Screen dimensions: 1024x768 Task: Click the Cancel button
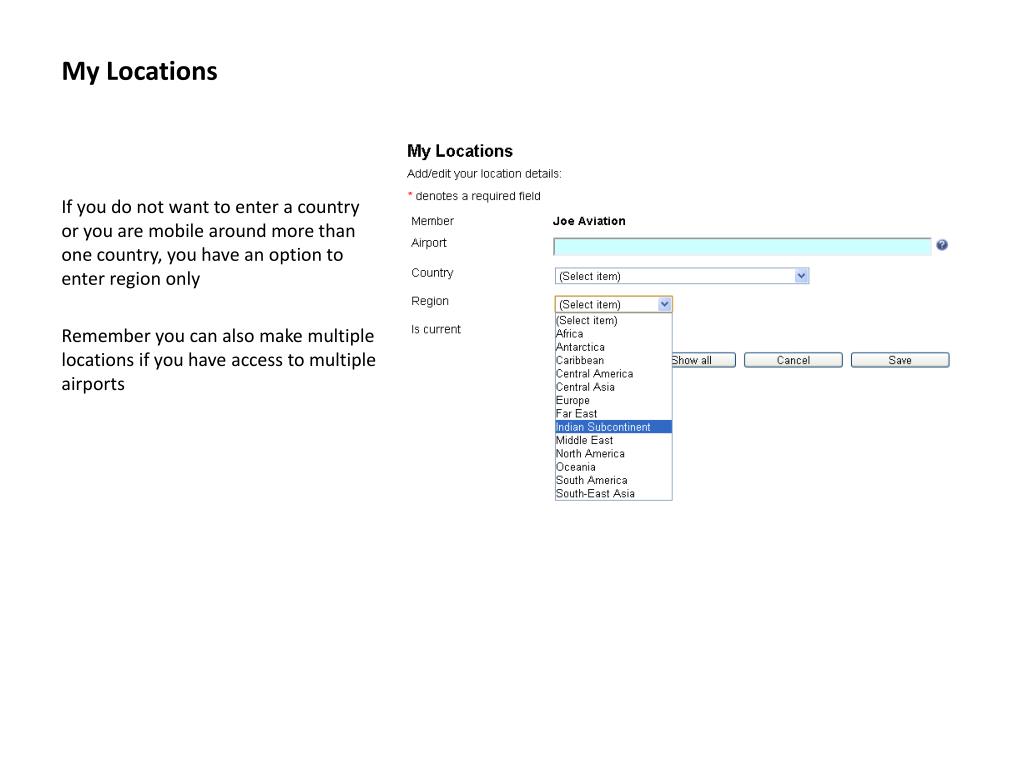(x=793, y=360)
